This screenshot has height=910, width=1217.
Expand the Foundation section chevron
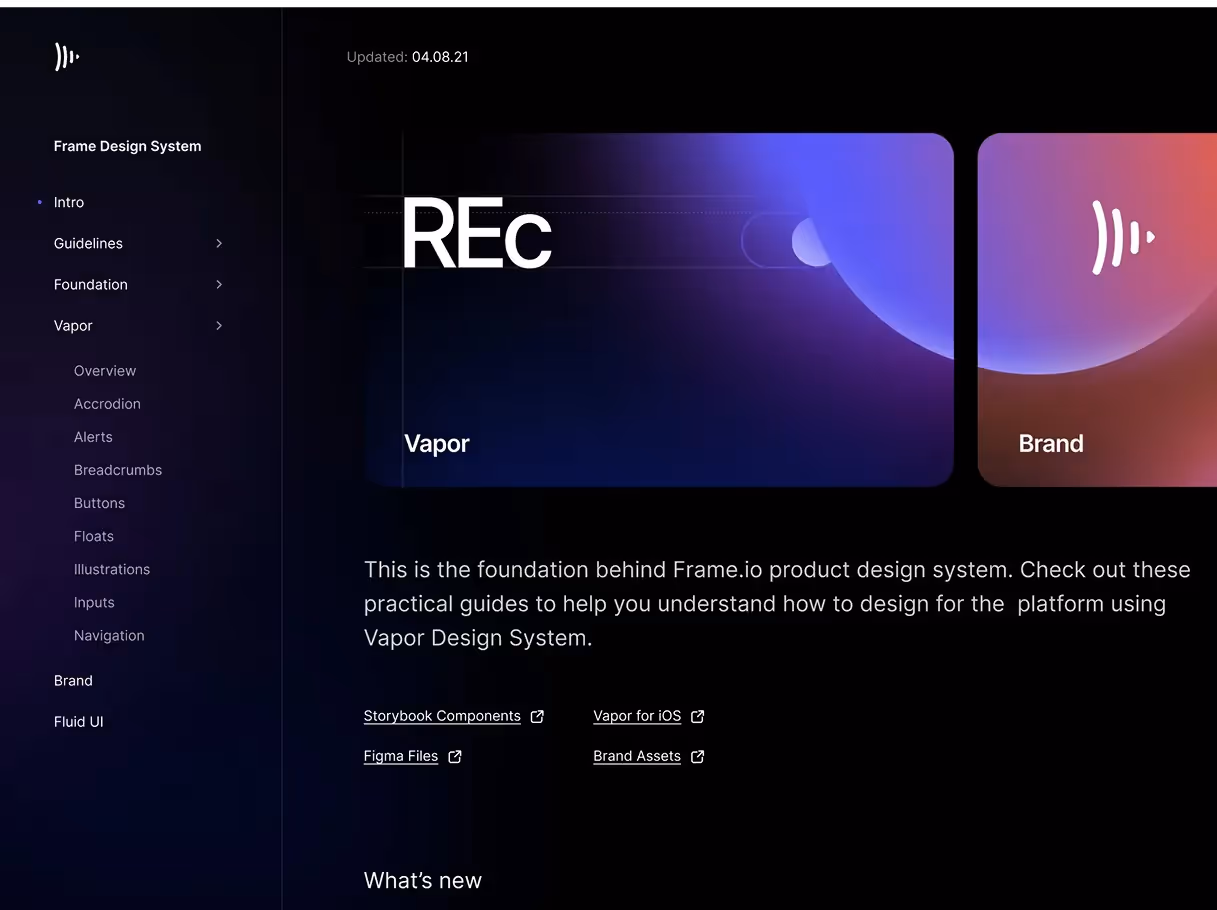click(x=219, y=284)
